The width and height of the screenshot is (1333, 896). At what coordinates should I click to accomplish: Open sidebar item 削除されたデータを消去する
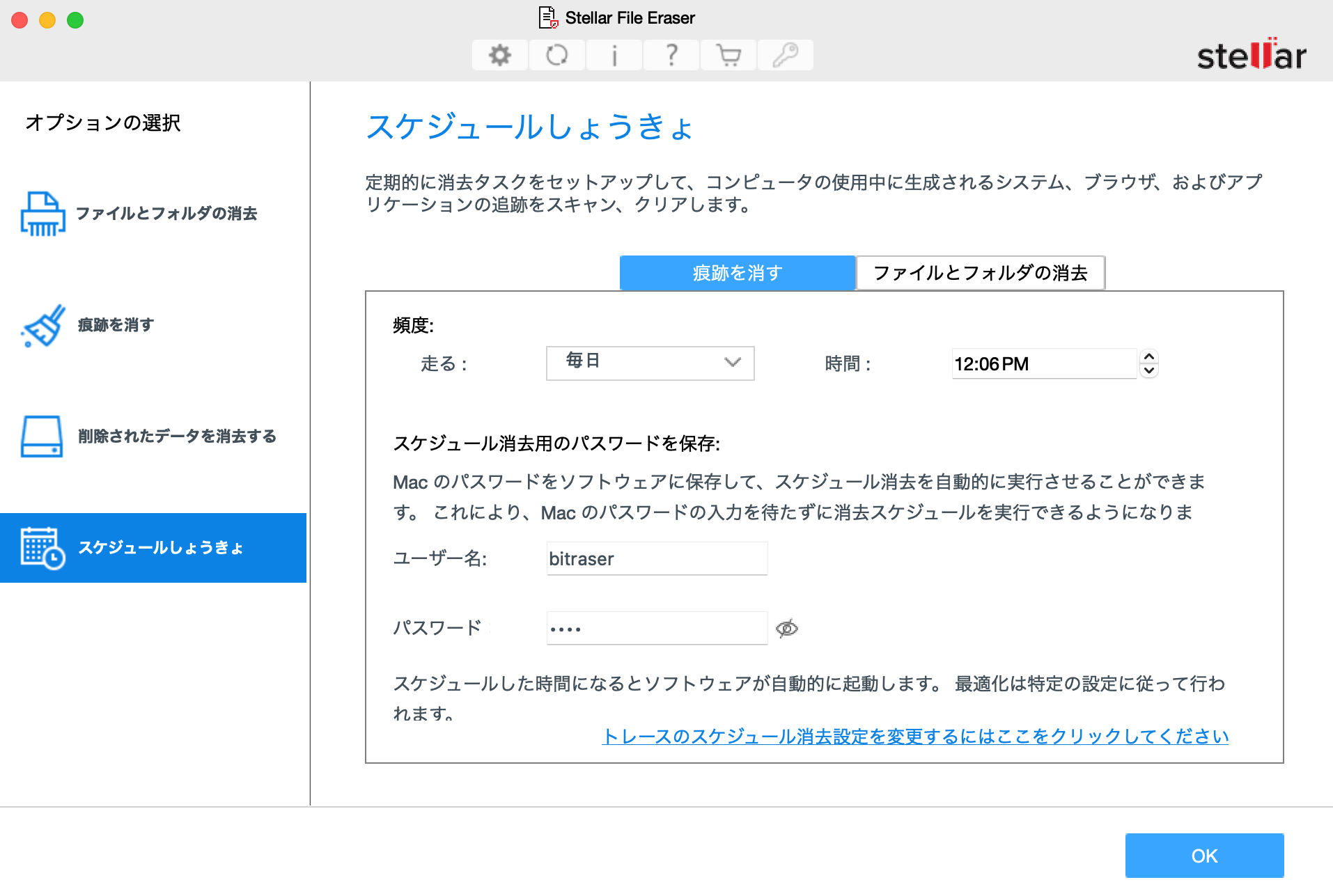tap(153, 437)
